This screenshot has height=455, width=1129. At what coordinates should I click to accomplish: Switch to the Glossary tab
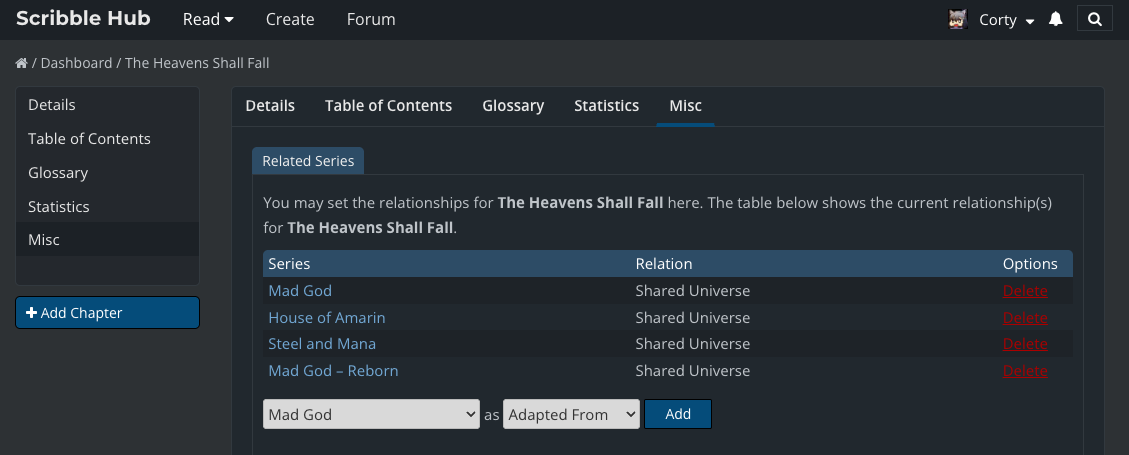coord(513,105)
